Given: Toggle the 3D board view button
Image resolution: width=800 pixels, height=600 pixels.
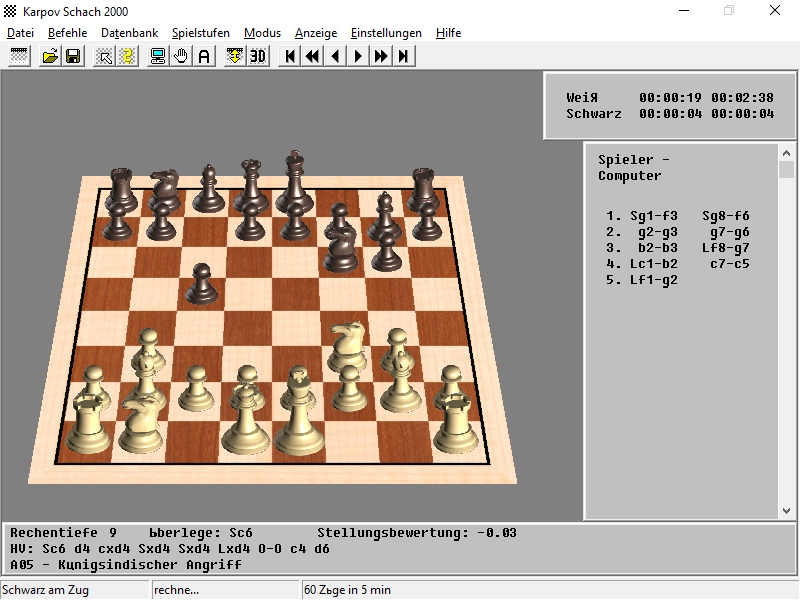Looking at the screenshot, I should click(x=258, y=56).
